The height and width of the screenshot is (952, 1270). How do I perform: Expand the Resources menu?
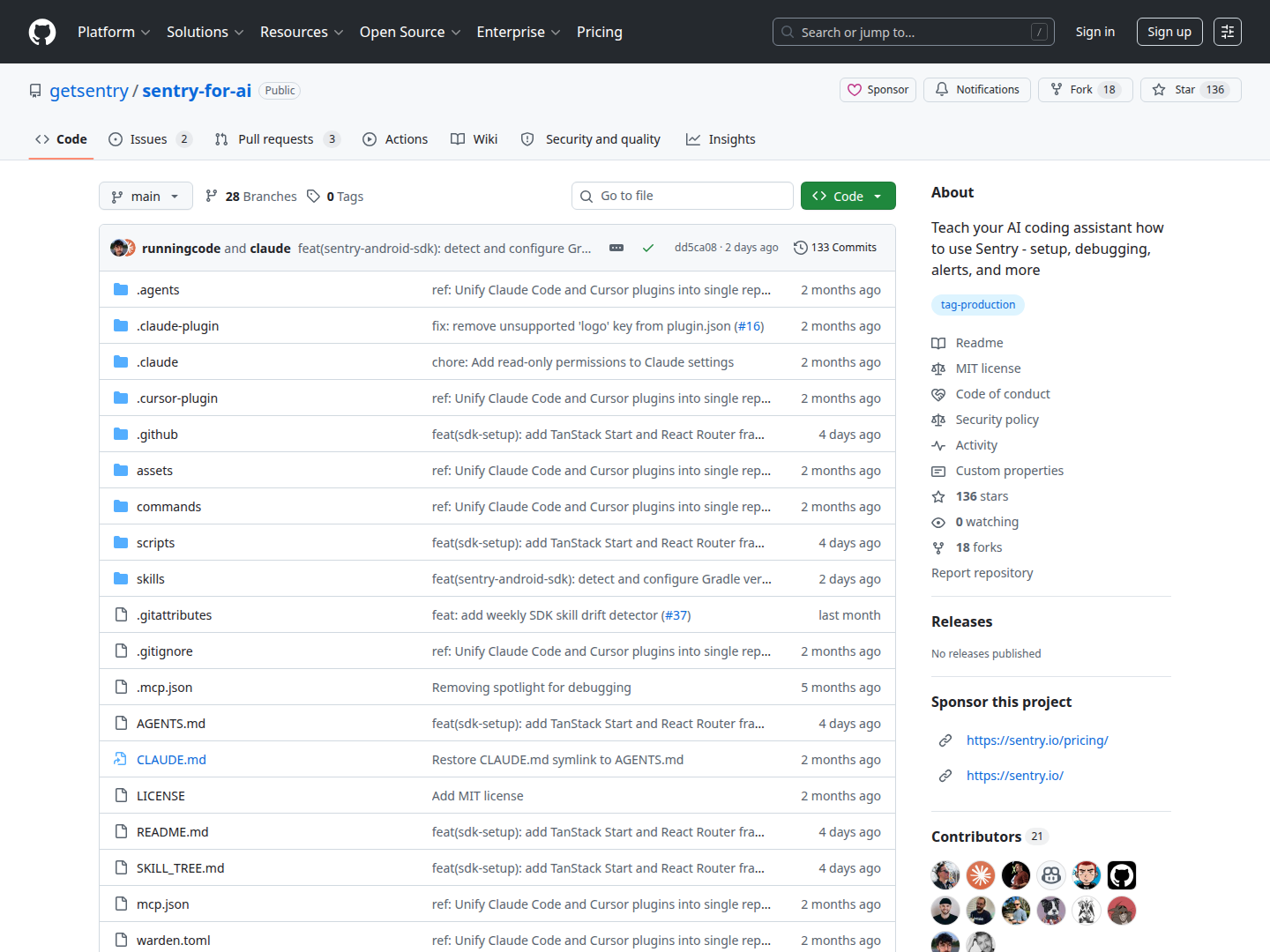coord(302,32)
